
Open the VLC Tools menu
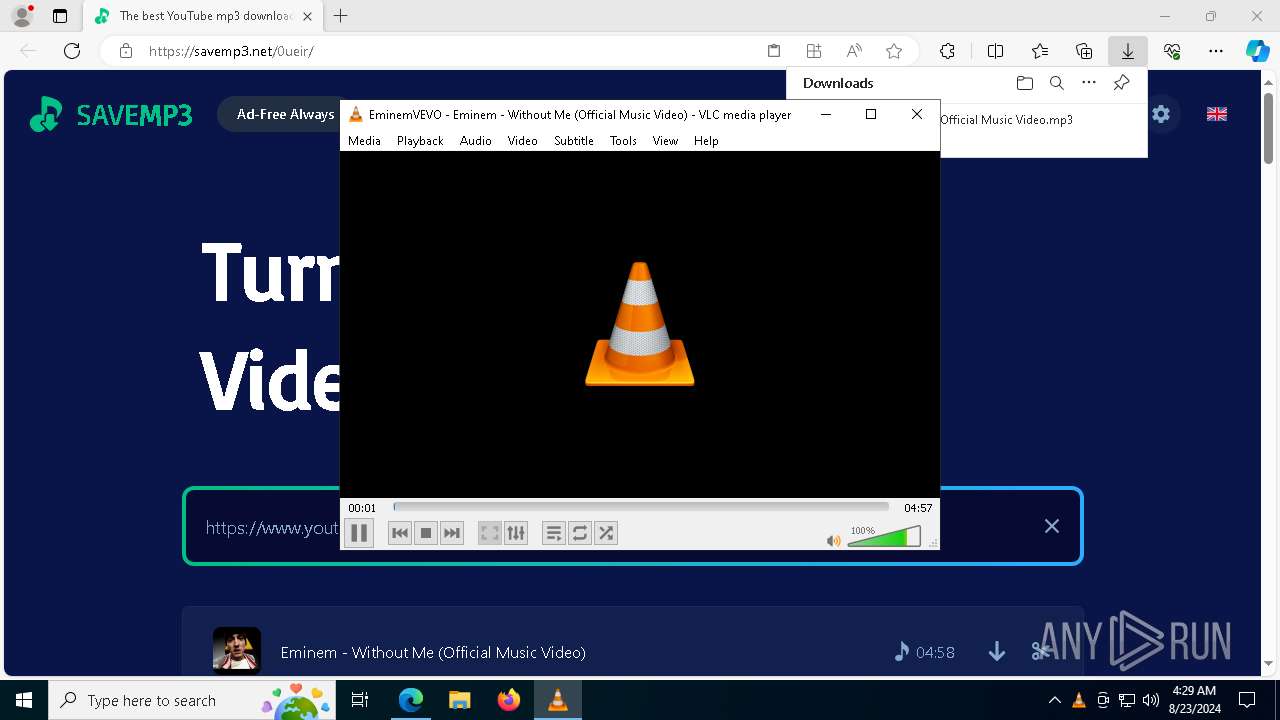623,141
